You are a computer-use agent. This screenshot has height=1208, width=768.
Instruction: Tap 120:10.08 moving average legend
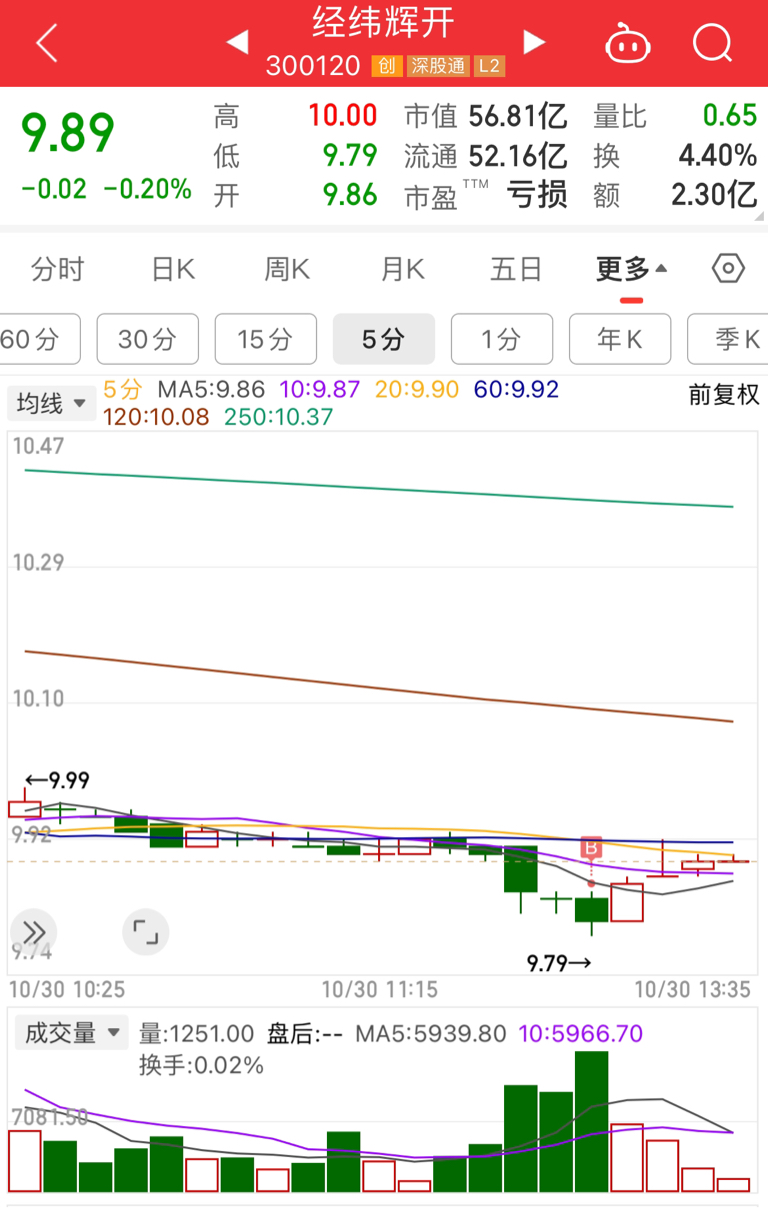coord(156,417)
